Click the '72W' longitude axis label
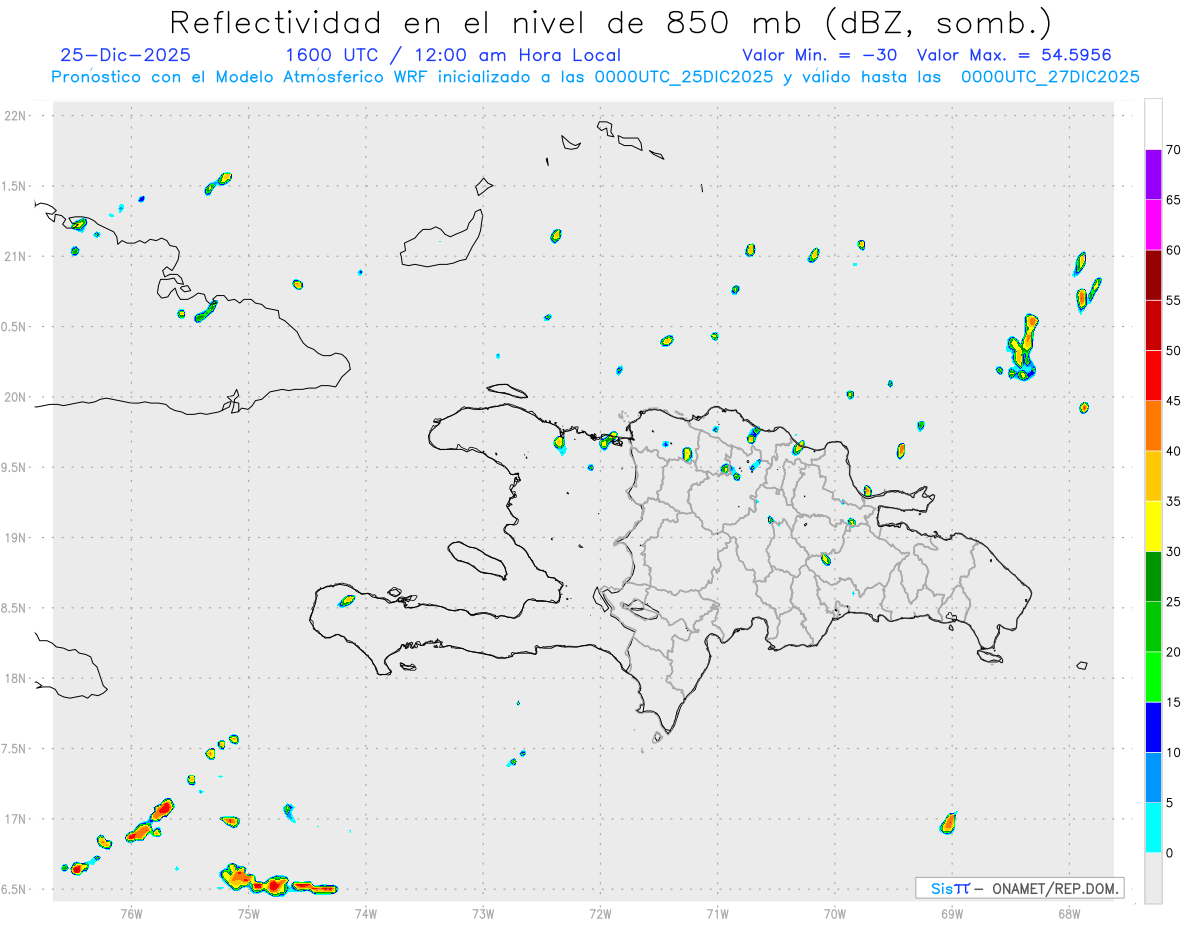 click(600, 913)
